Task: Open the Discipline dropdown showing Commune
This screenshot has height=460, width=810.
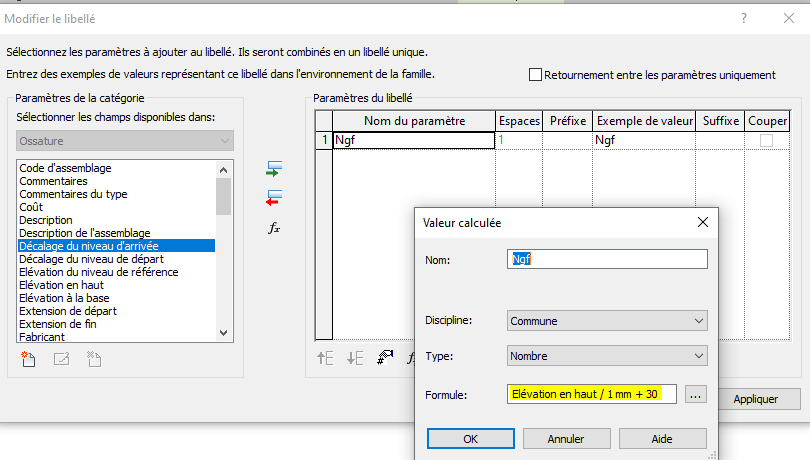Action: (607, 321)
